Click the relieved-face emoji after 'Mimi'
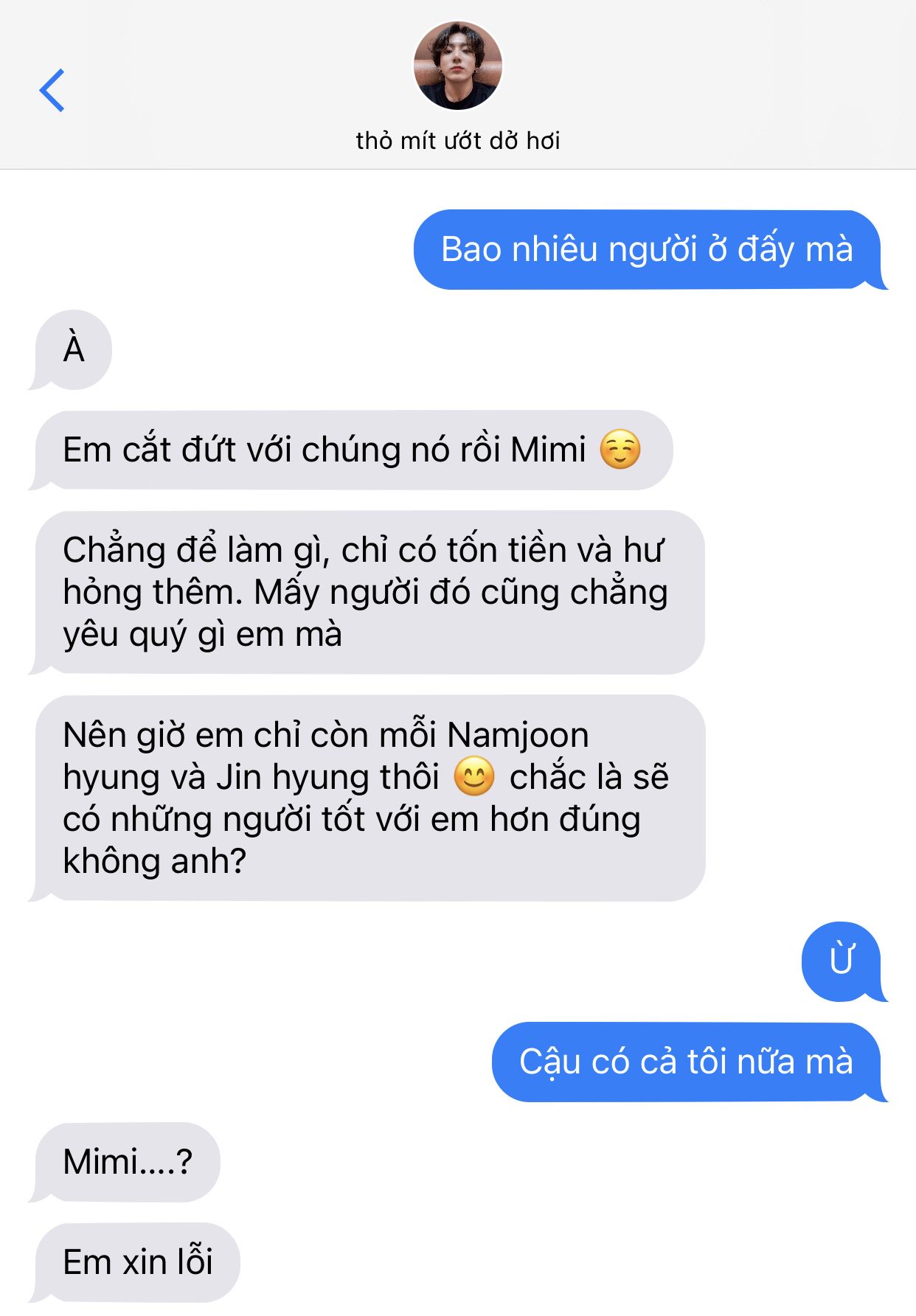The width and height of the screenshot is (916, 1316). coord(620,450)
